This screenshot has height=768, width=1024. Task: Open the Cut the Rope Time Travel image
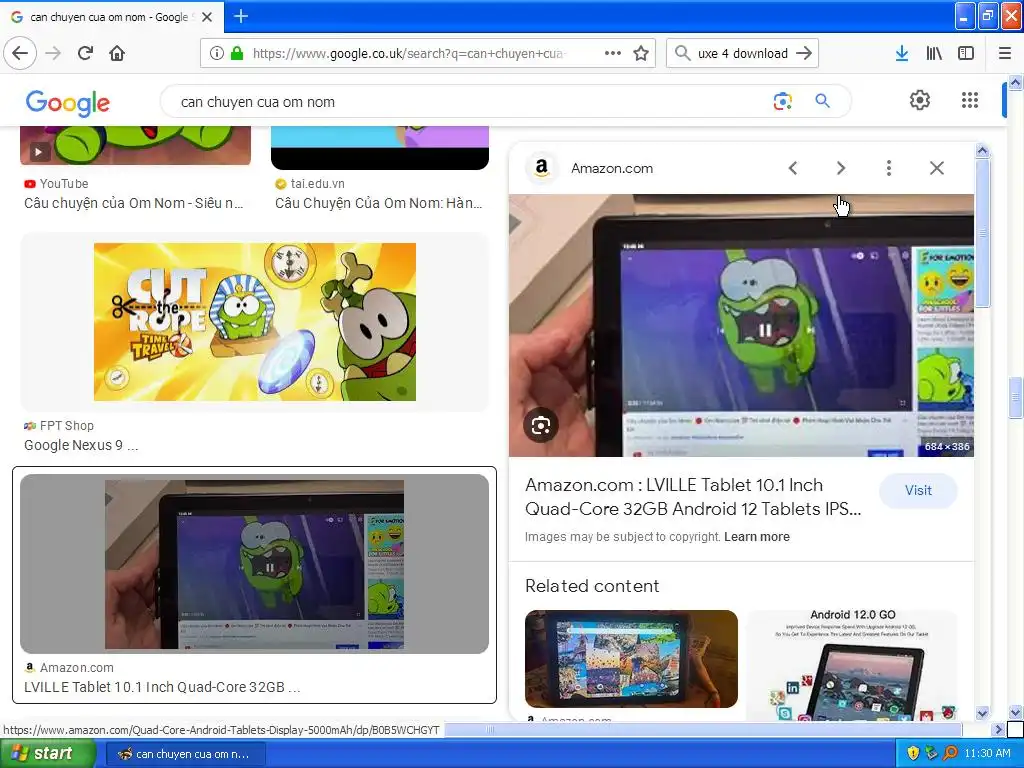[255, 322]
